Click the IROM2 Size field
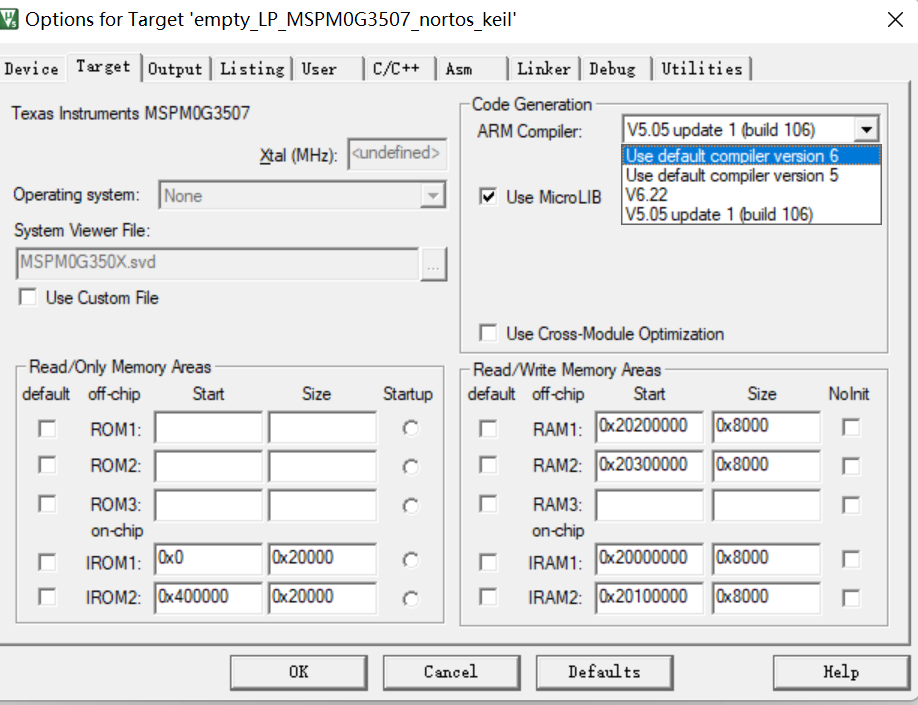918x705 pixels. point(323,598)
